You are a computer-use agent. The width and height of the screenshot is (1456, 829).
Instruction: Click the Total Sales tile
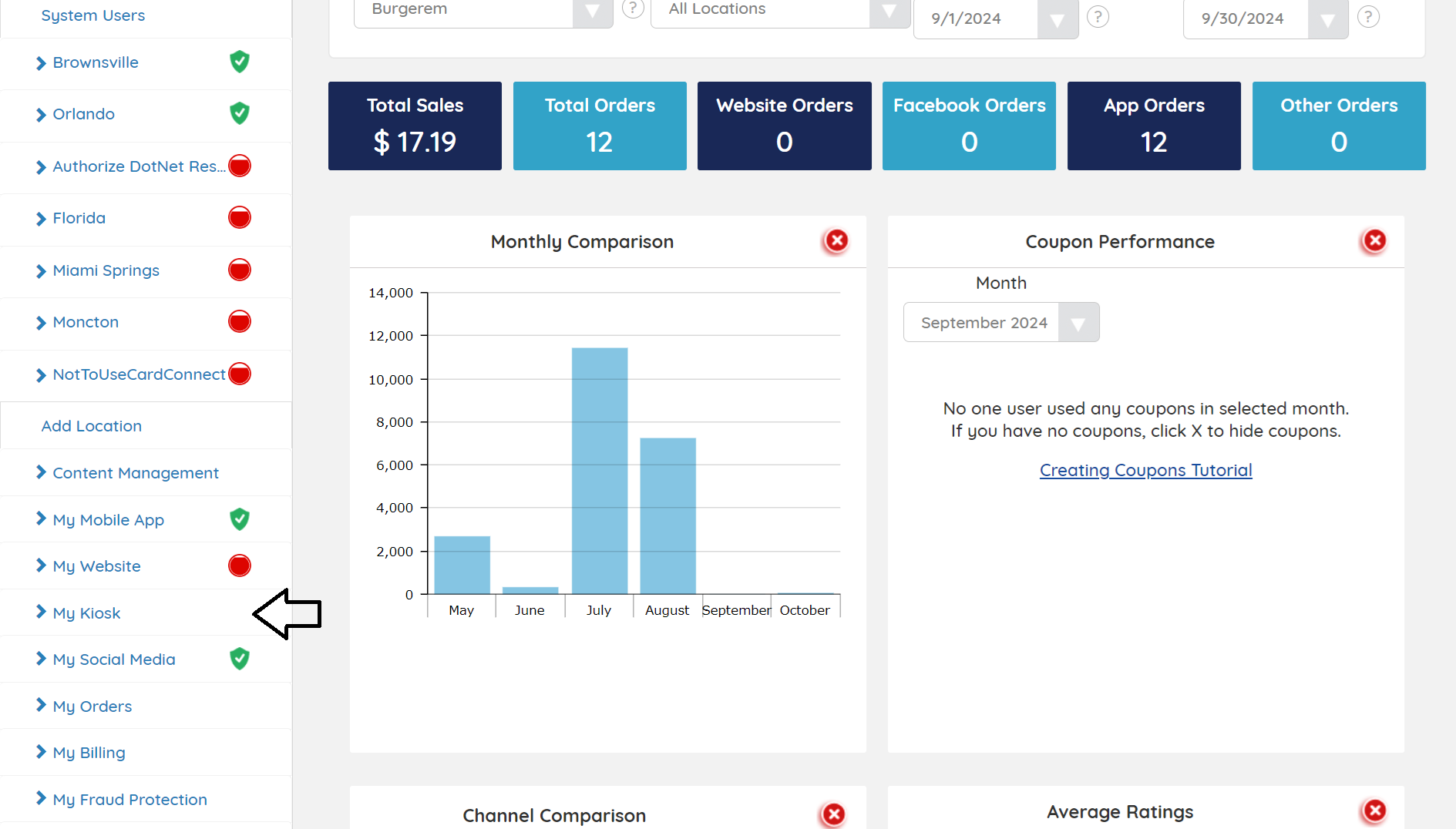(415, 126)
